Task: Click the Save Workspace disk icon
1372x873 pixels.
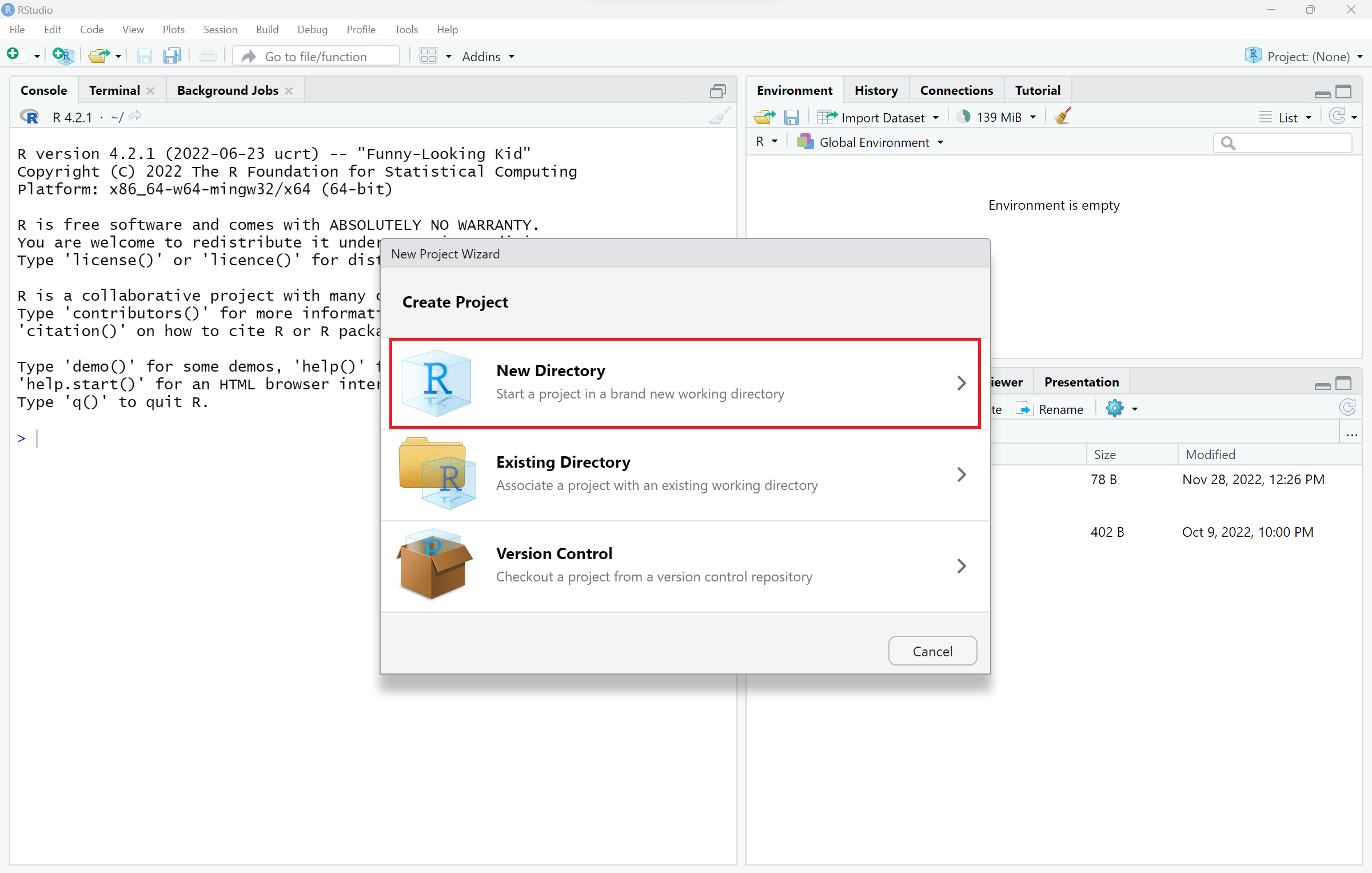Action: point(791,117)
